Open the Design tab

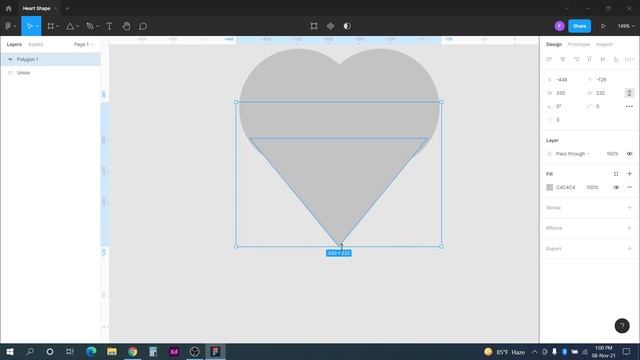tap(554, 44)
